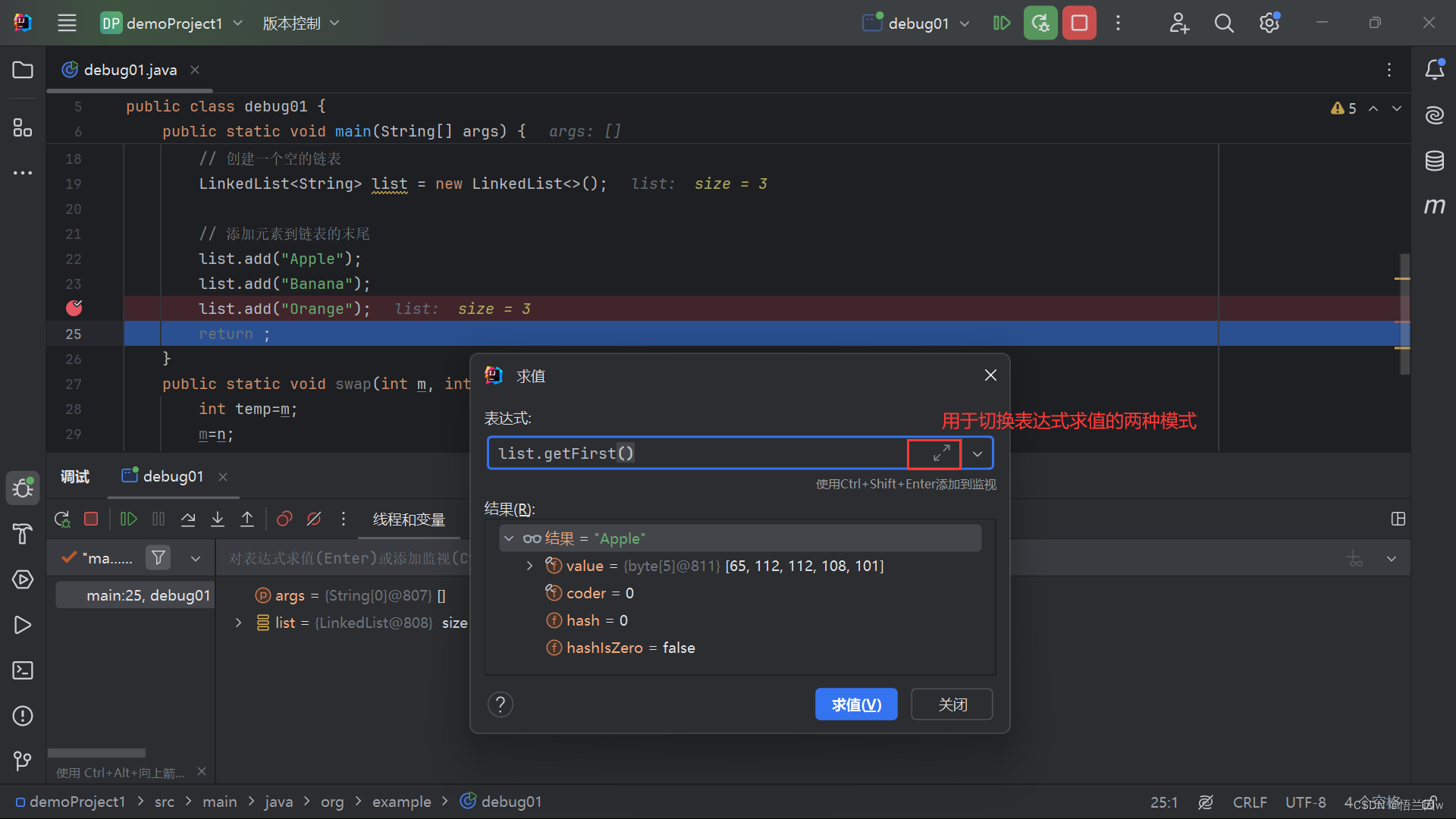1456x819 pixels.
Task: Click the Resume Program (run) icon
Action: pos(127,518)
